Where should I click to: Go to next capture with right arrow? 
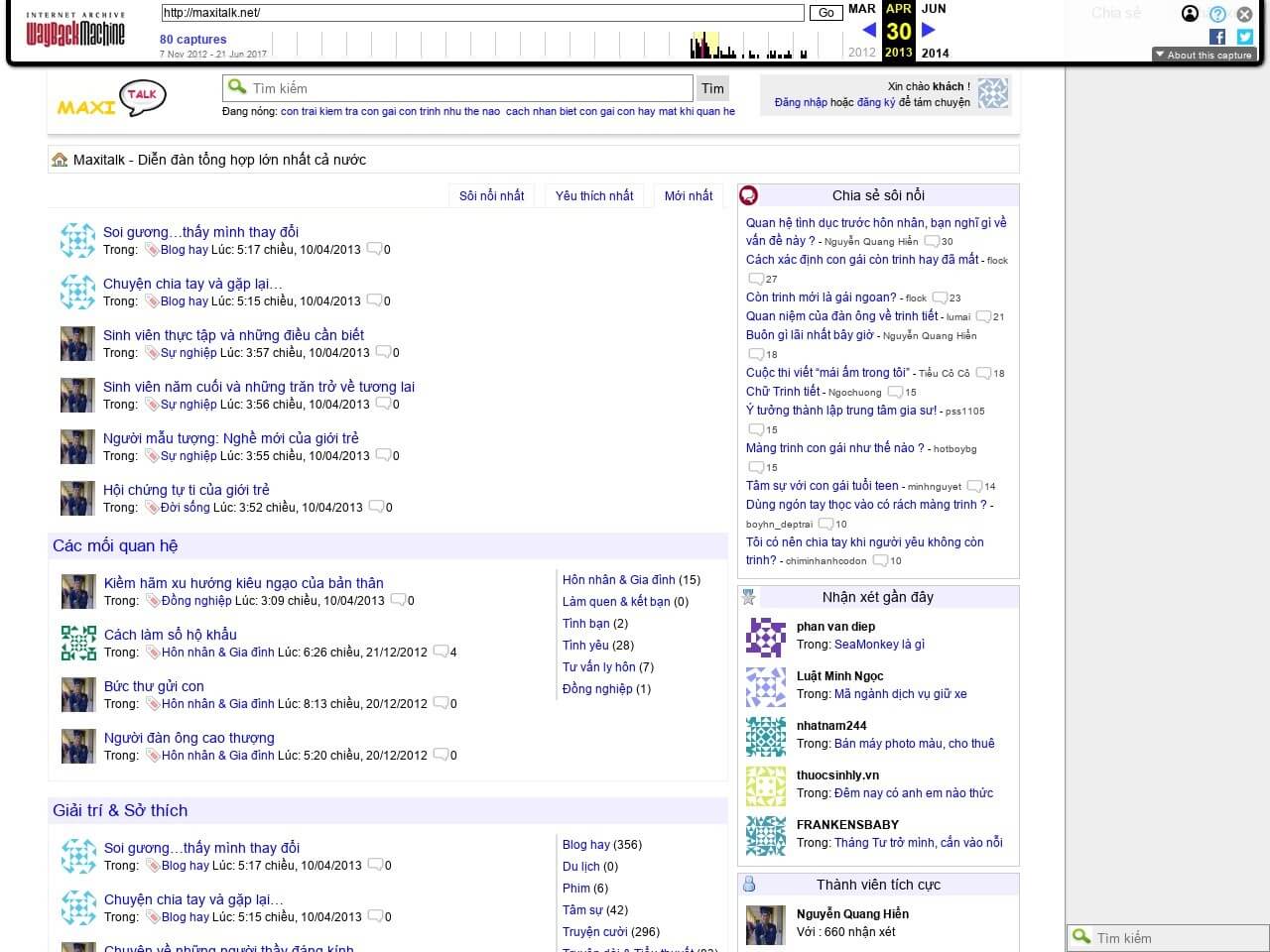pos(929,31)
